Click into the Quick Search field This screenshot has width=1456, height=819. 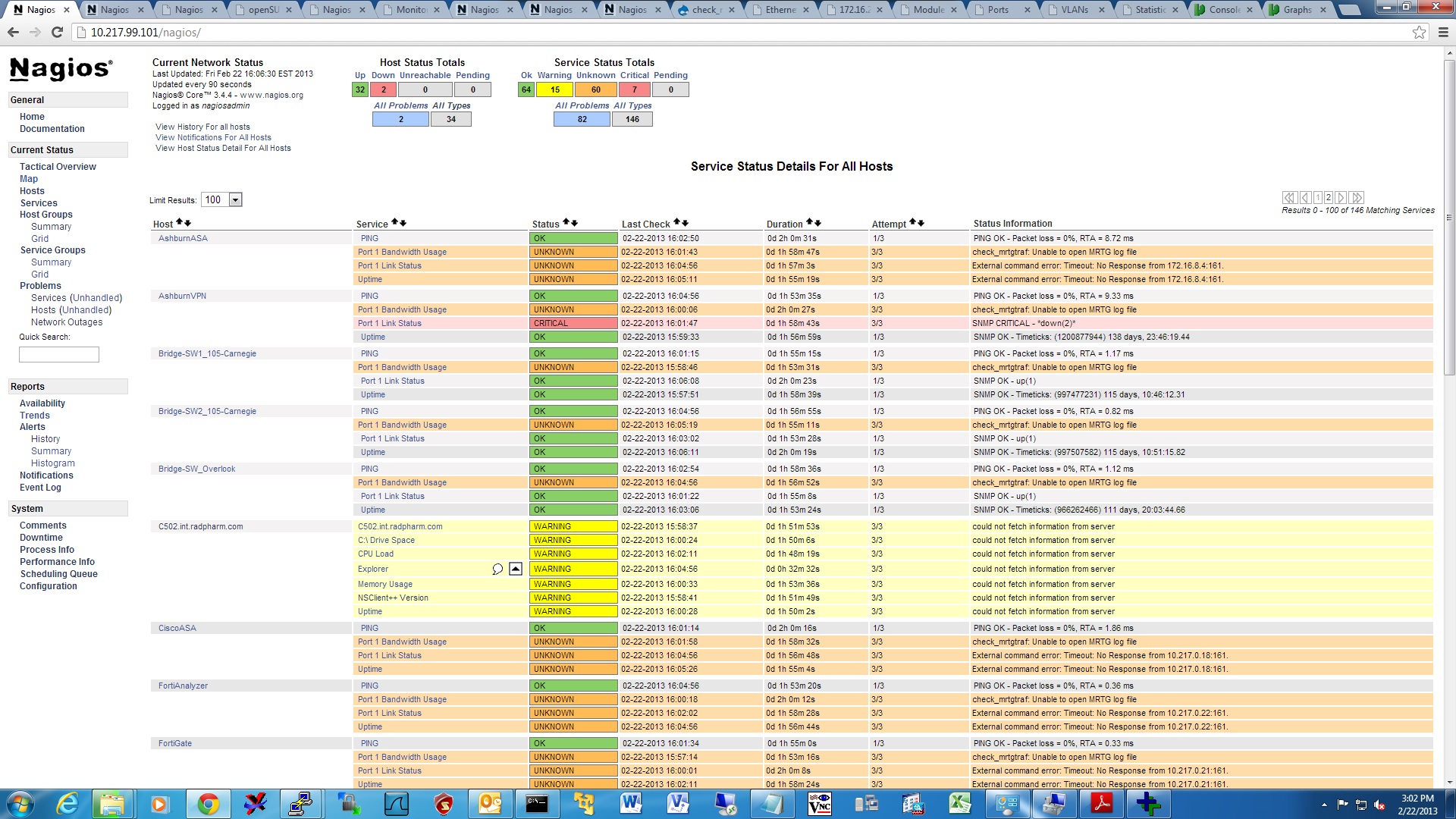(x=59, y=354)
